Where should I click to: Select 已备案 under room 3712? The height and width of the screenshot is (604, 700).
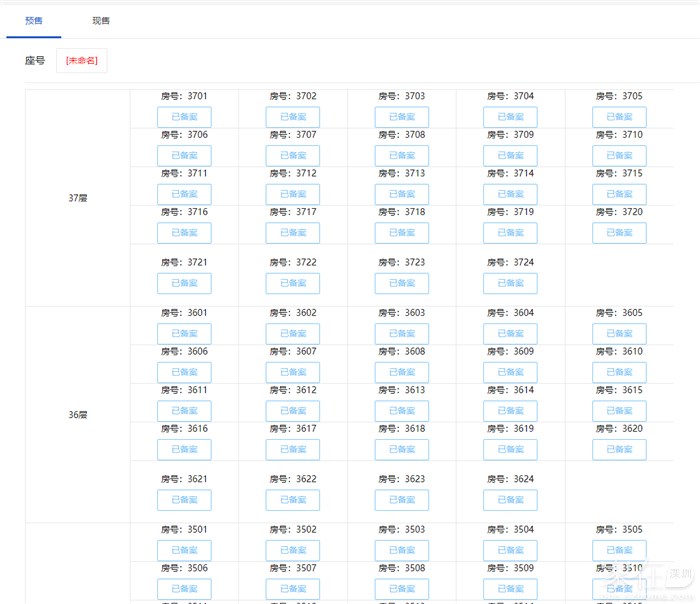coord(292,194)
